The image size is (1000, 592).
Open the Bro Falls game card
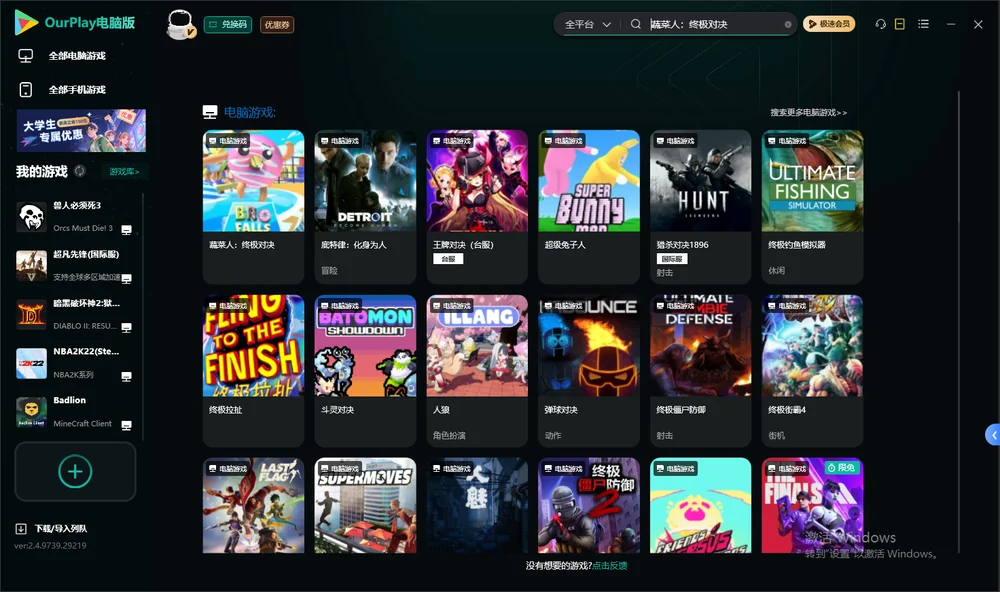click(x=253, y=207)
